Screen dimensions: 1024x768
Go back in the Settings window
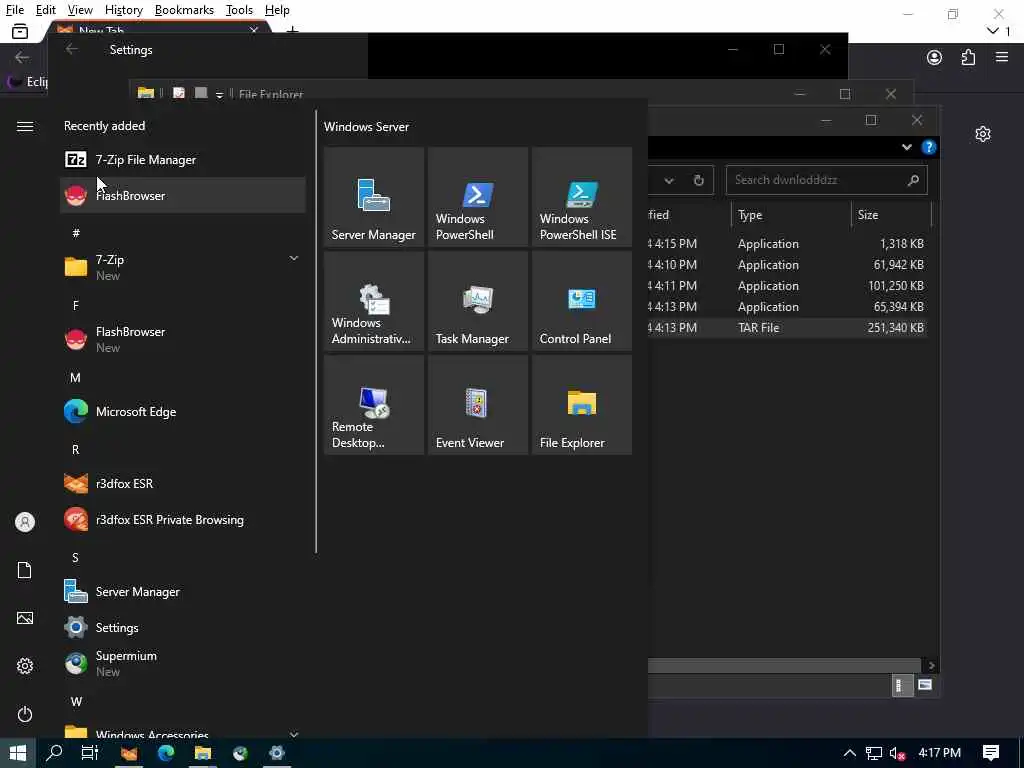[72, 50]
